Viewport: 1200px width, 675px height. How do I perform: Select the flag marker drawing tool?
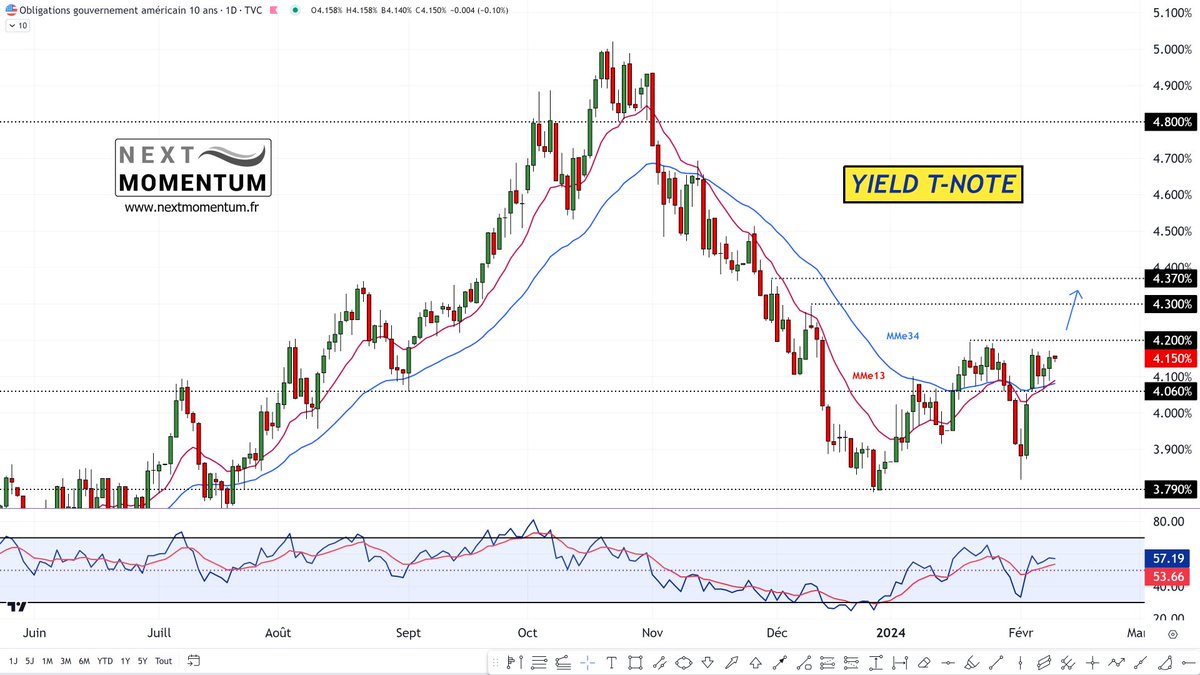pyautogui.click(x=515, y=662)
